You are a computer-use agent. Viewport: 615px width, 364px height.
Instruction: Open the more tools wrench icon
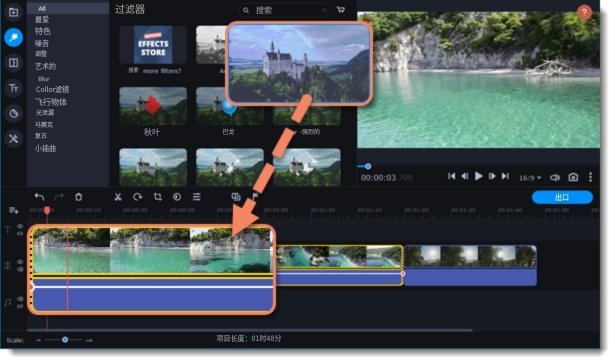point(13,138)
